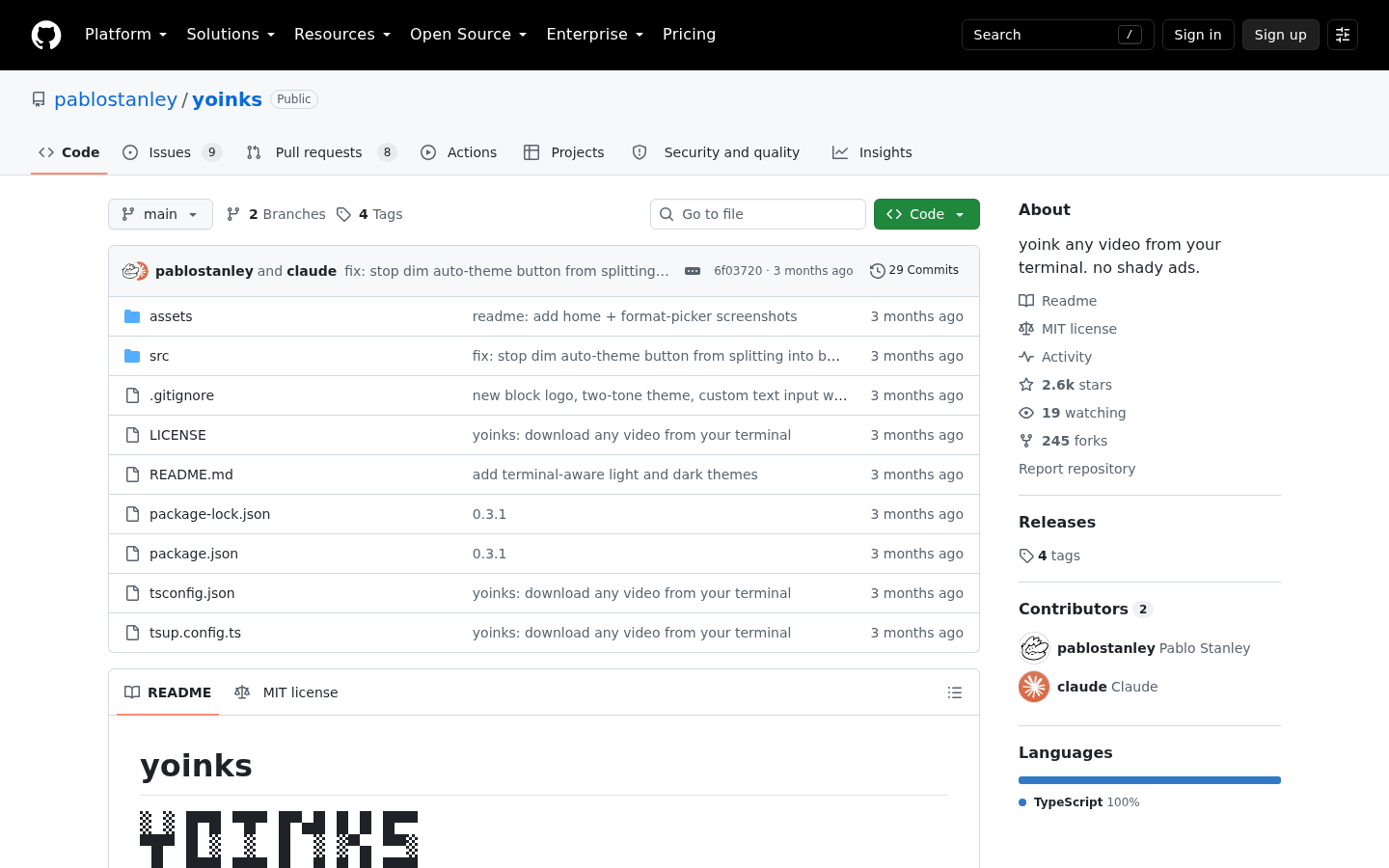Screen dimensions: 1389x868
Task: Focus the Go to file field
Action: click(x=758, y=214)
